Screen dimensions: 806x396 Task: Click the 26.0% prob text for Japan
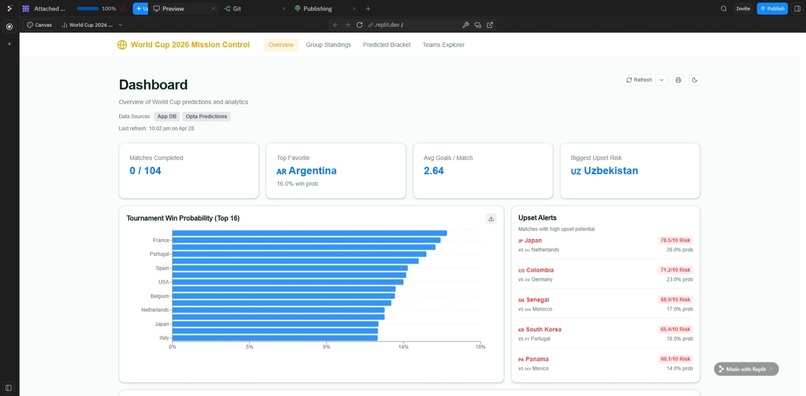680,250
